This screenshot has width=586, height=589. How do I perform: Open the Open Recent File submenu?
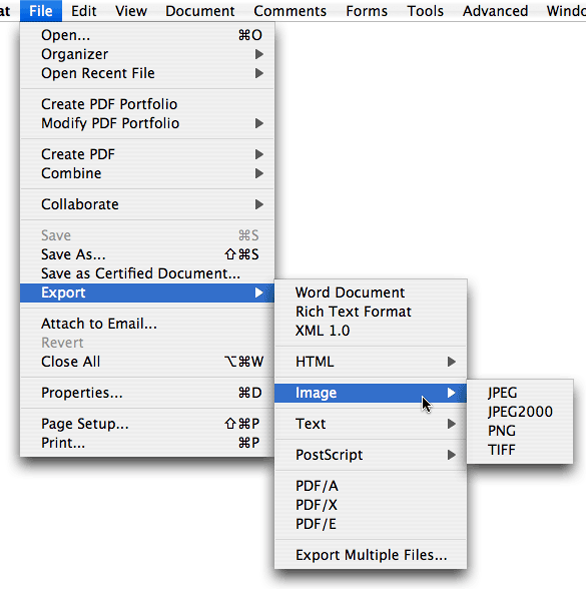147,73
